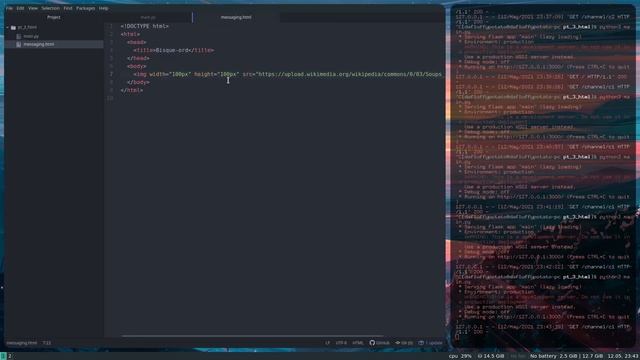Click line number 7 in the gutter
Image resolution: width=640 pixels, height=360 pixels.
coord(111,74)
